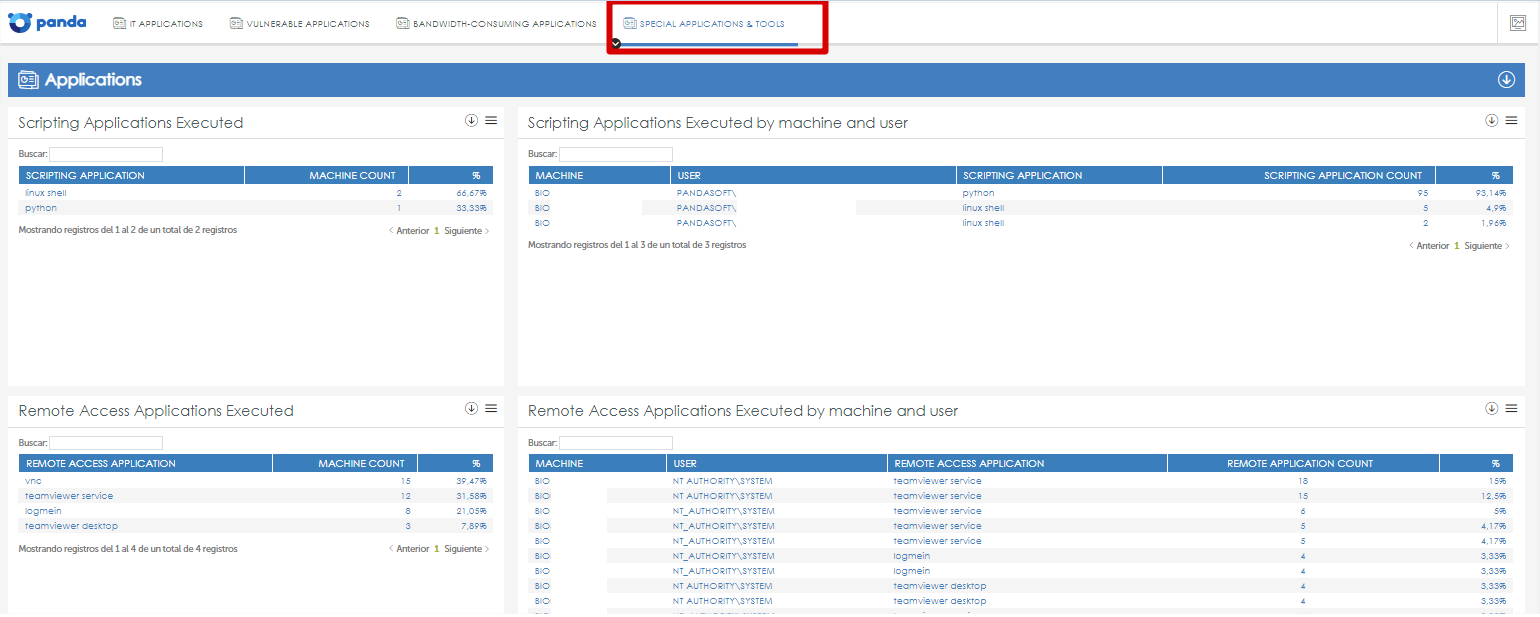Click the Panda logo
This screenshot has width=1540, height=617.
(47, 22)
